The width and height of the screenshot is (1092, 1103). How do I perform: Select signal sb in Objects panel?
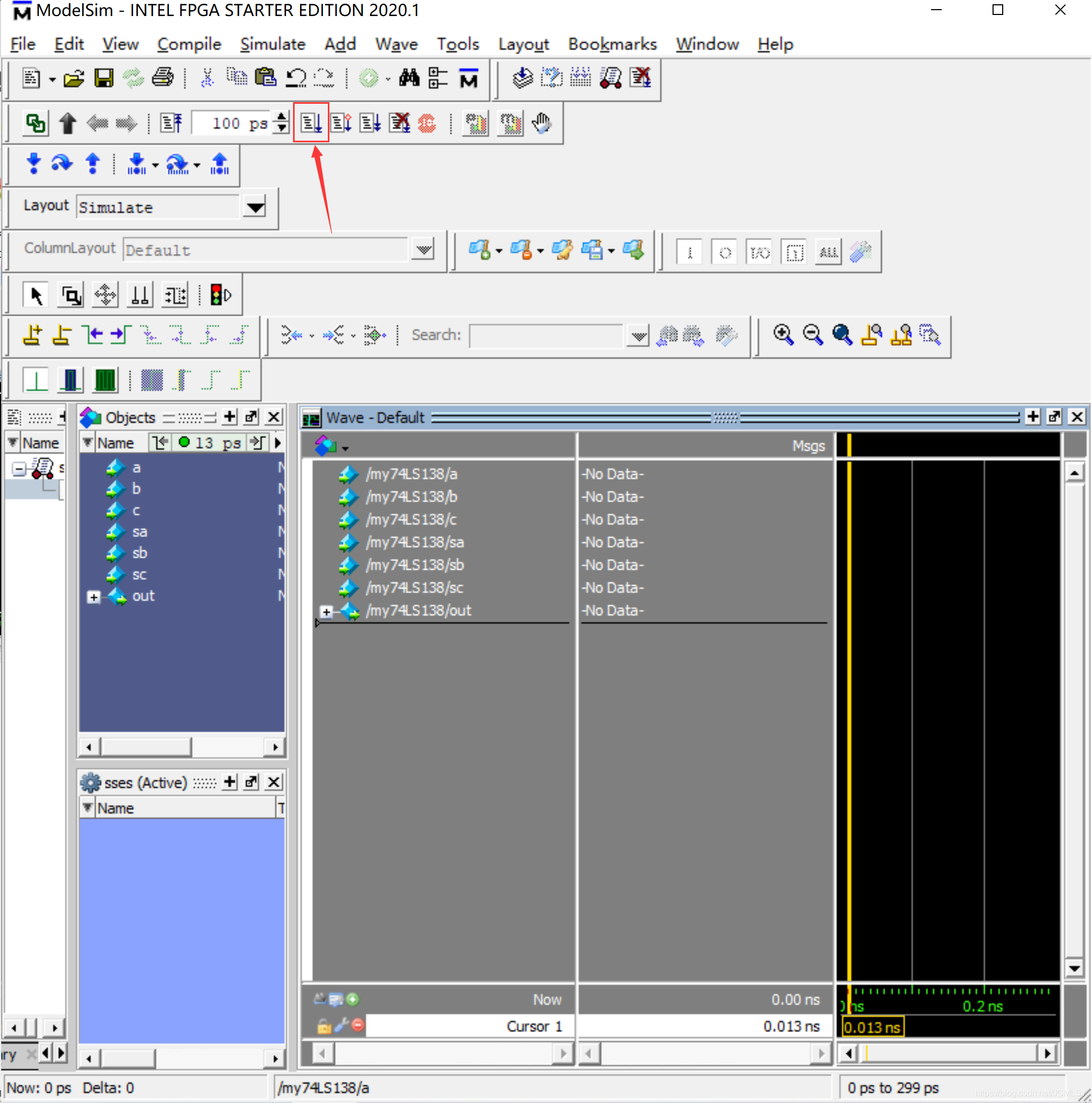click(139, 553)
